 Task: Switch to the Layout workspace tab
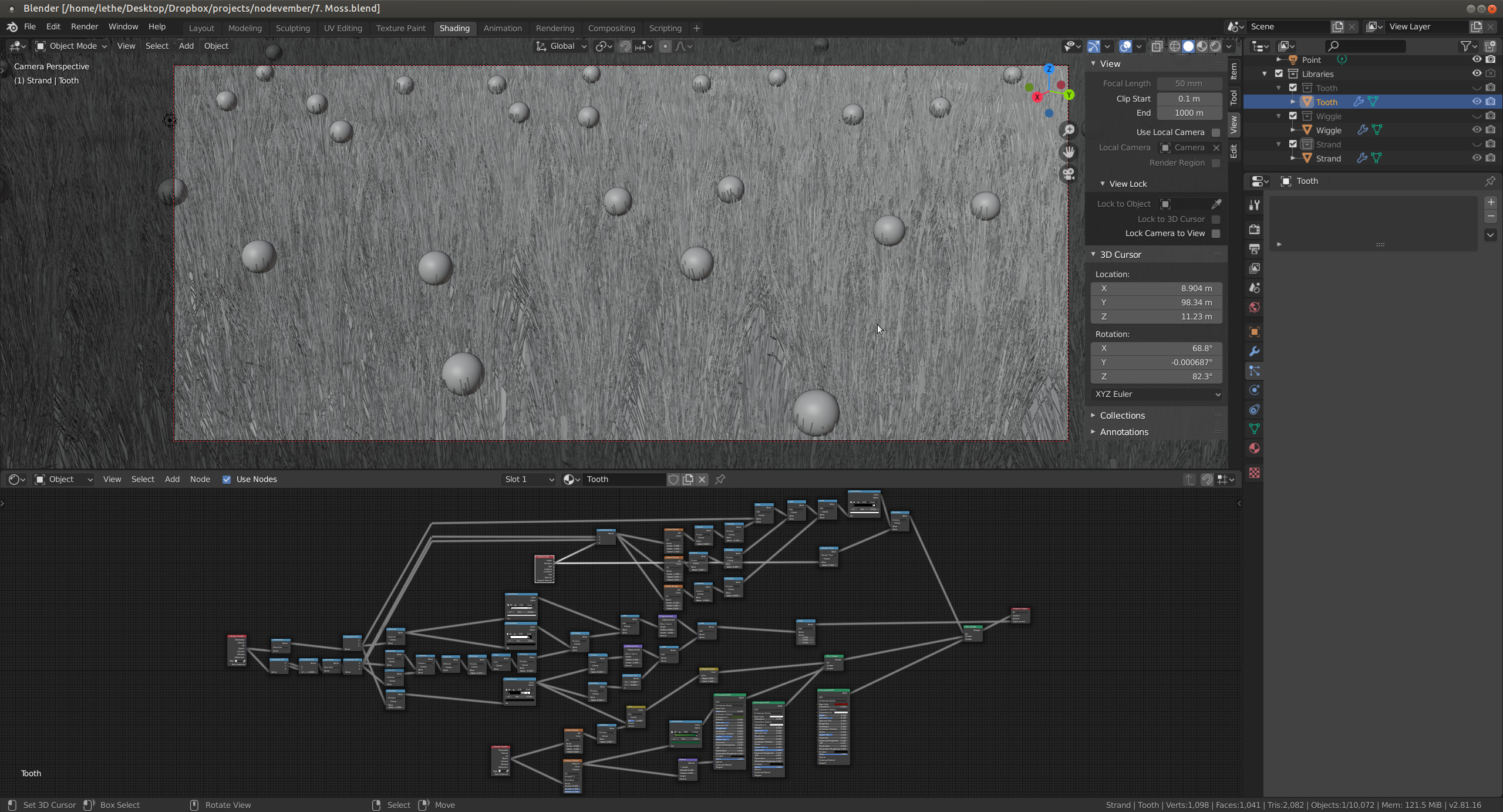click(201, 28)
